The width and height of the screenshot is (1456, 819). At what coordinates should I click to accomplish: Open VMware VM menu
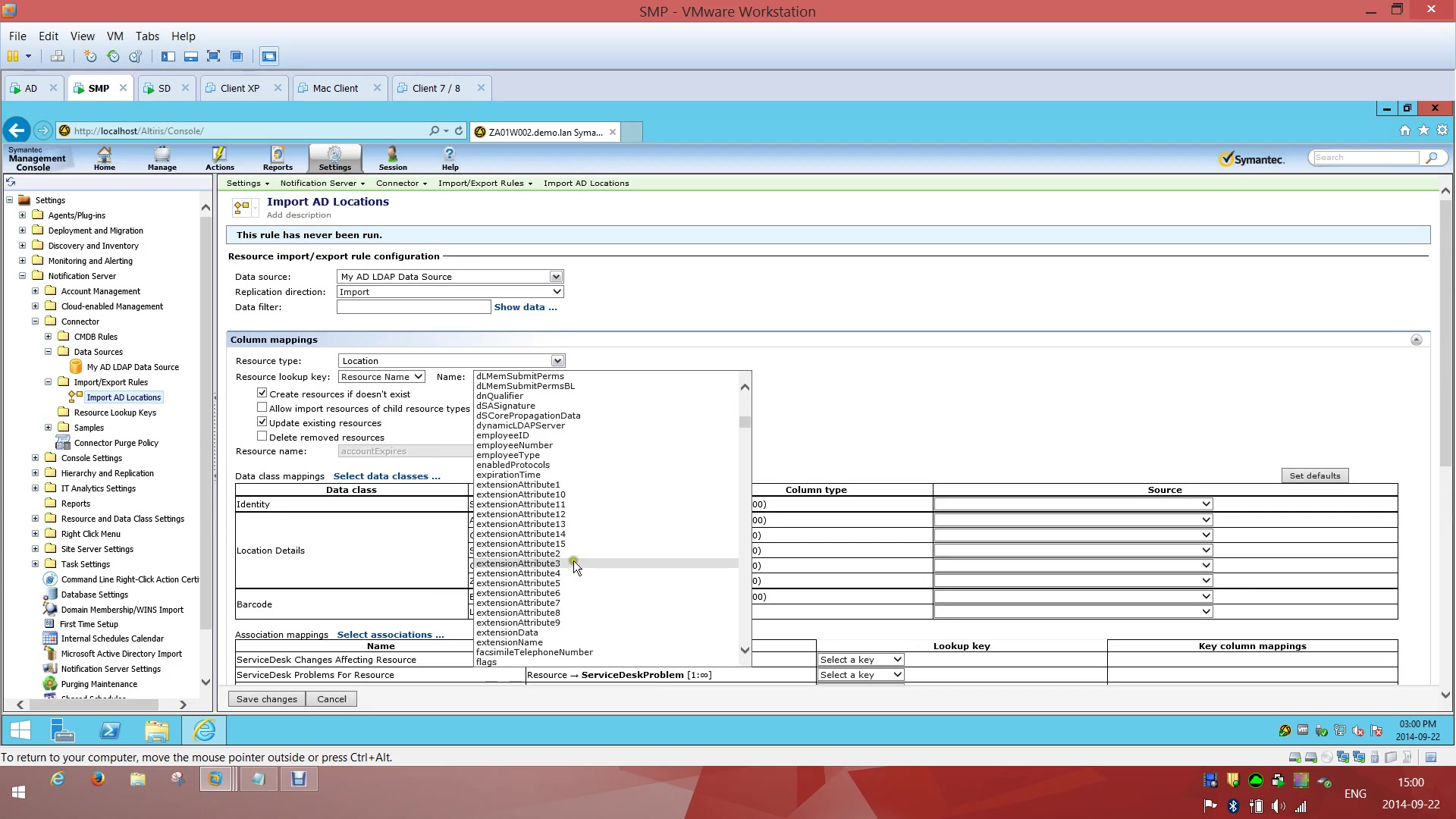pos(115,36)
